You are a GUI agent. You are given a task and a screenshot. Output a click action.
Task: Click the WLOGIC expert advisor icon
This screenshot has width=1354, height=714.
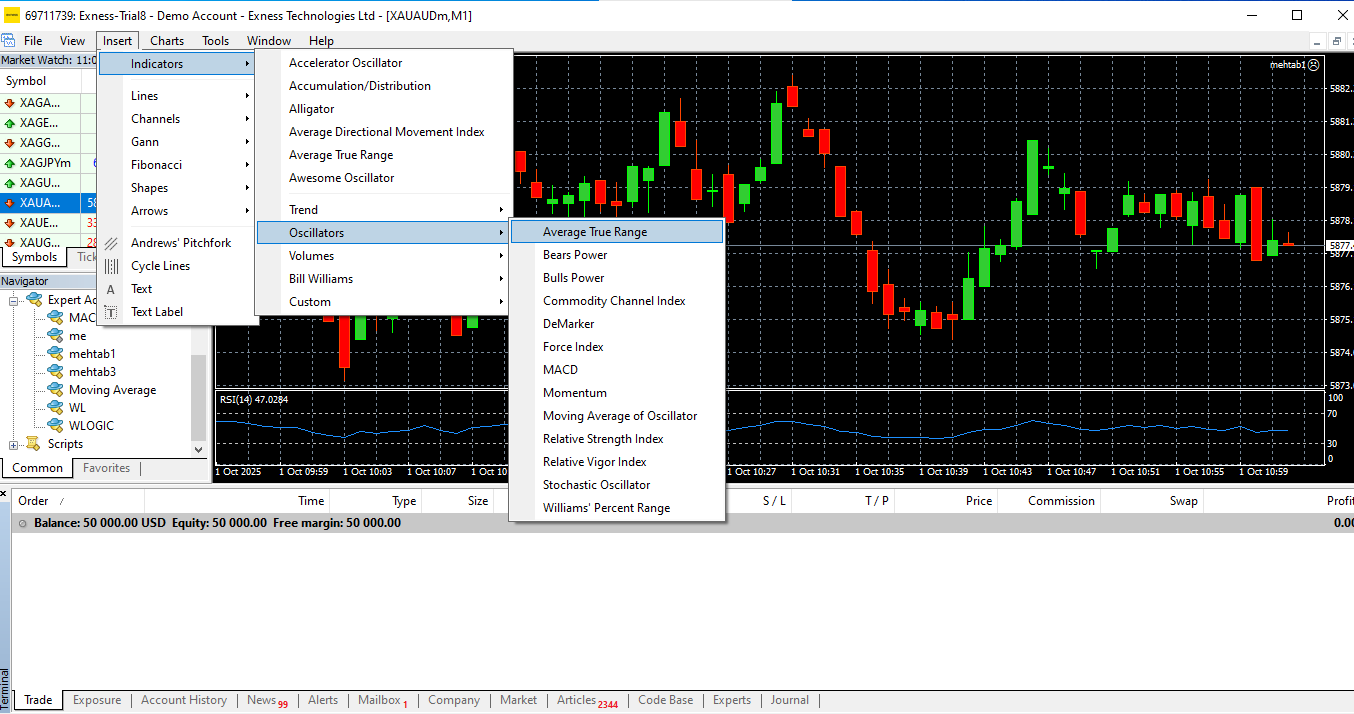(55, 426)
